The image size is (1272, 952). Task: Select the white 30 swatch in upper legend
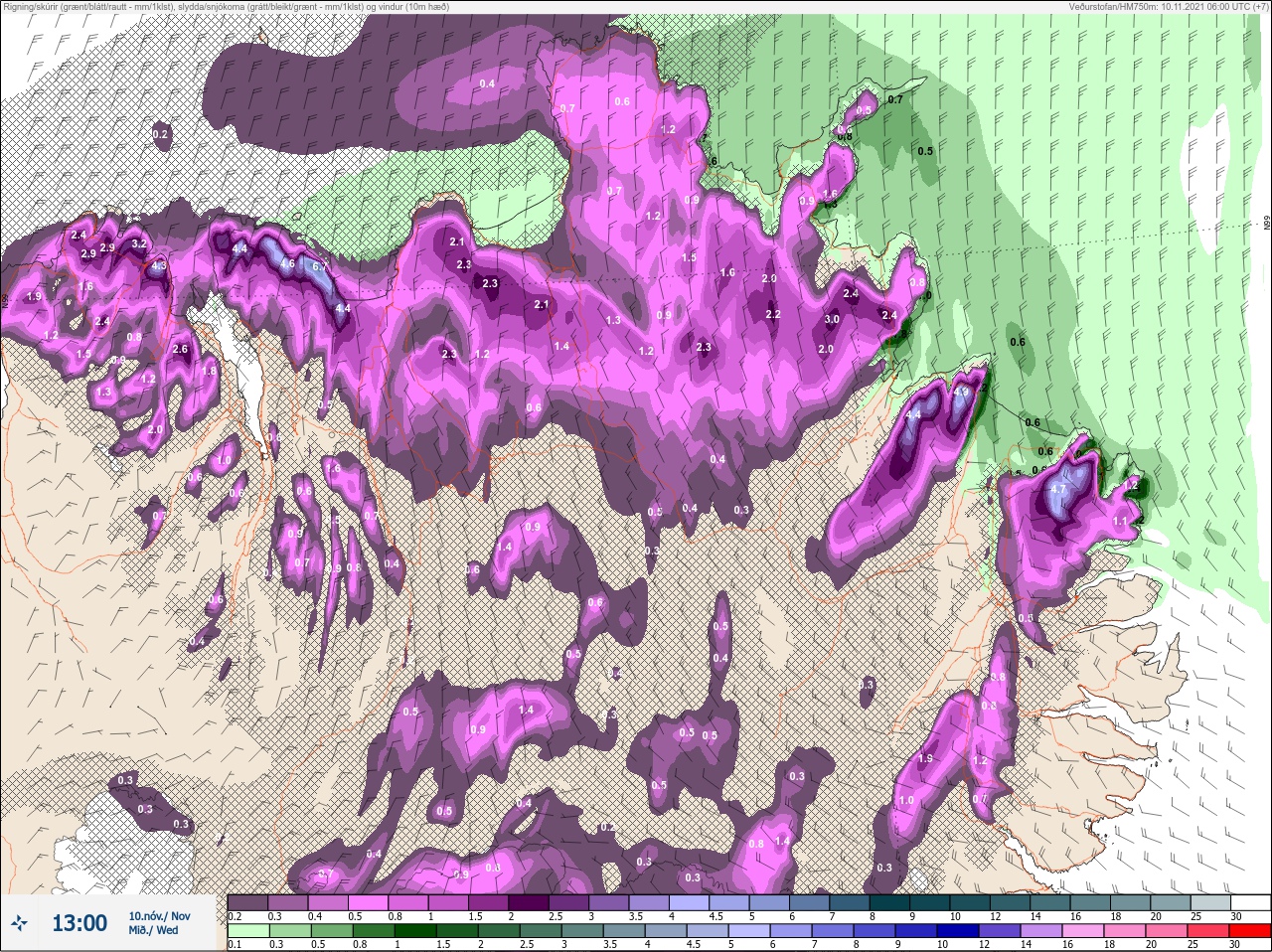1251,902
